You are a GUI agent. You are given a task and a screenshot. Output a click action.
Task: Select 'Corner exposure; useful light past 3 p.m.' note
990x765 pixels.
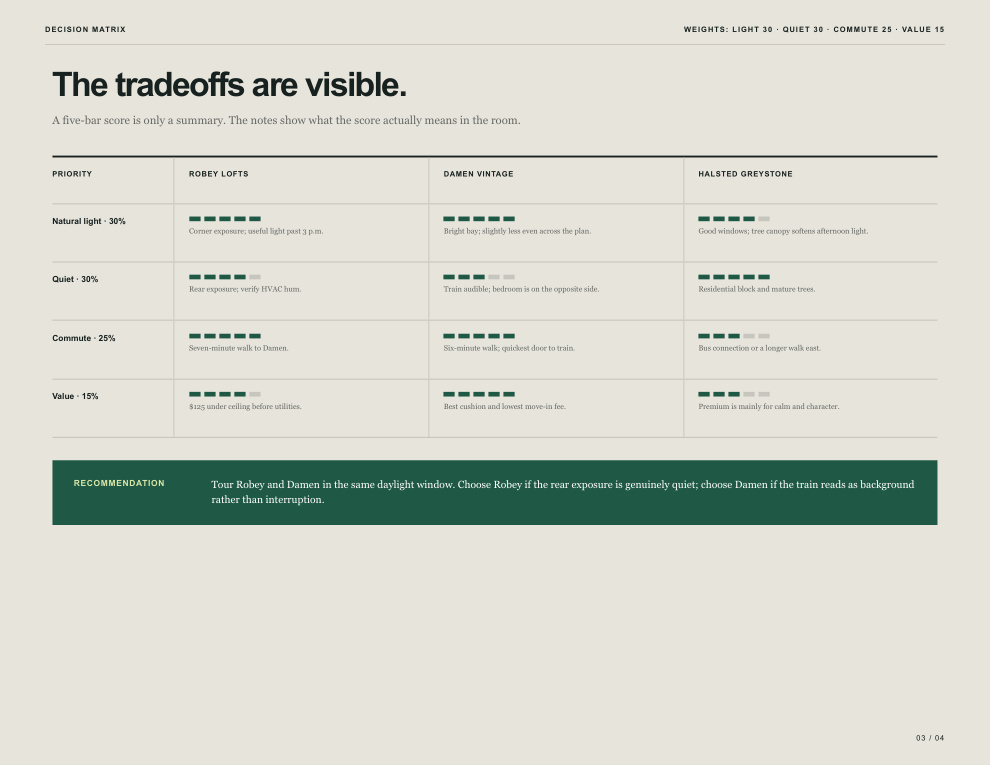coord(256,231)
